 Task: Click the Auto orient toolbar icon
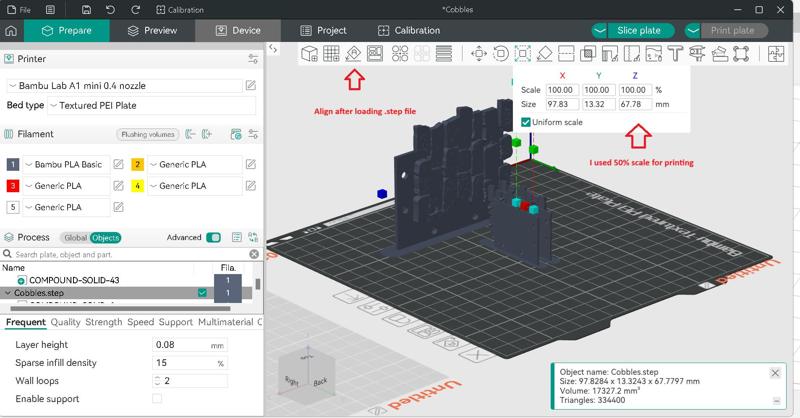tap(353, 53)
